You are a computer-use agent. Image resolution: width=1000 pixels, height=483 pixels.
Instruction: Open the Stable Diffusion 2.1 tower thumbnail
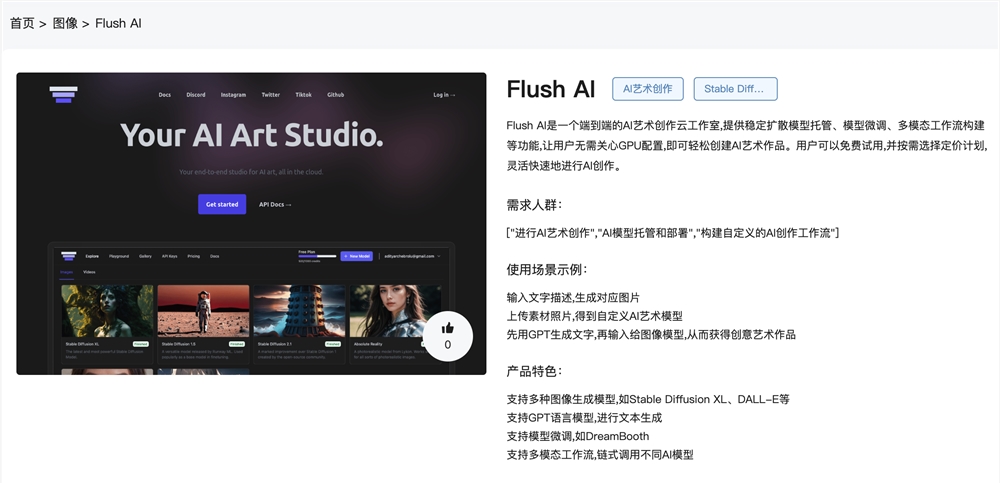300,310
